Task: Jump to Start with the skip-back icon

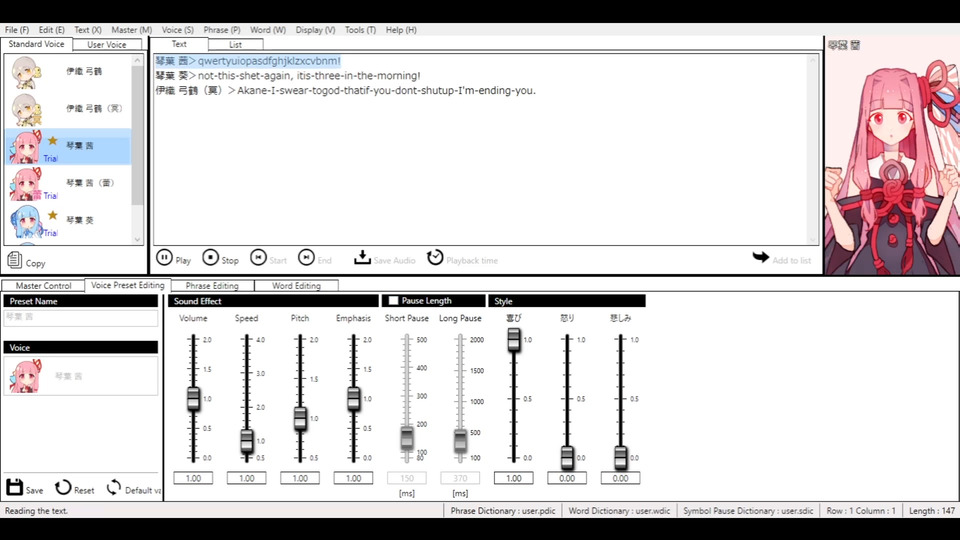Action: click(258, 258)
